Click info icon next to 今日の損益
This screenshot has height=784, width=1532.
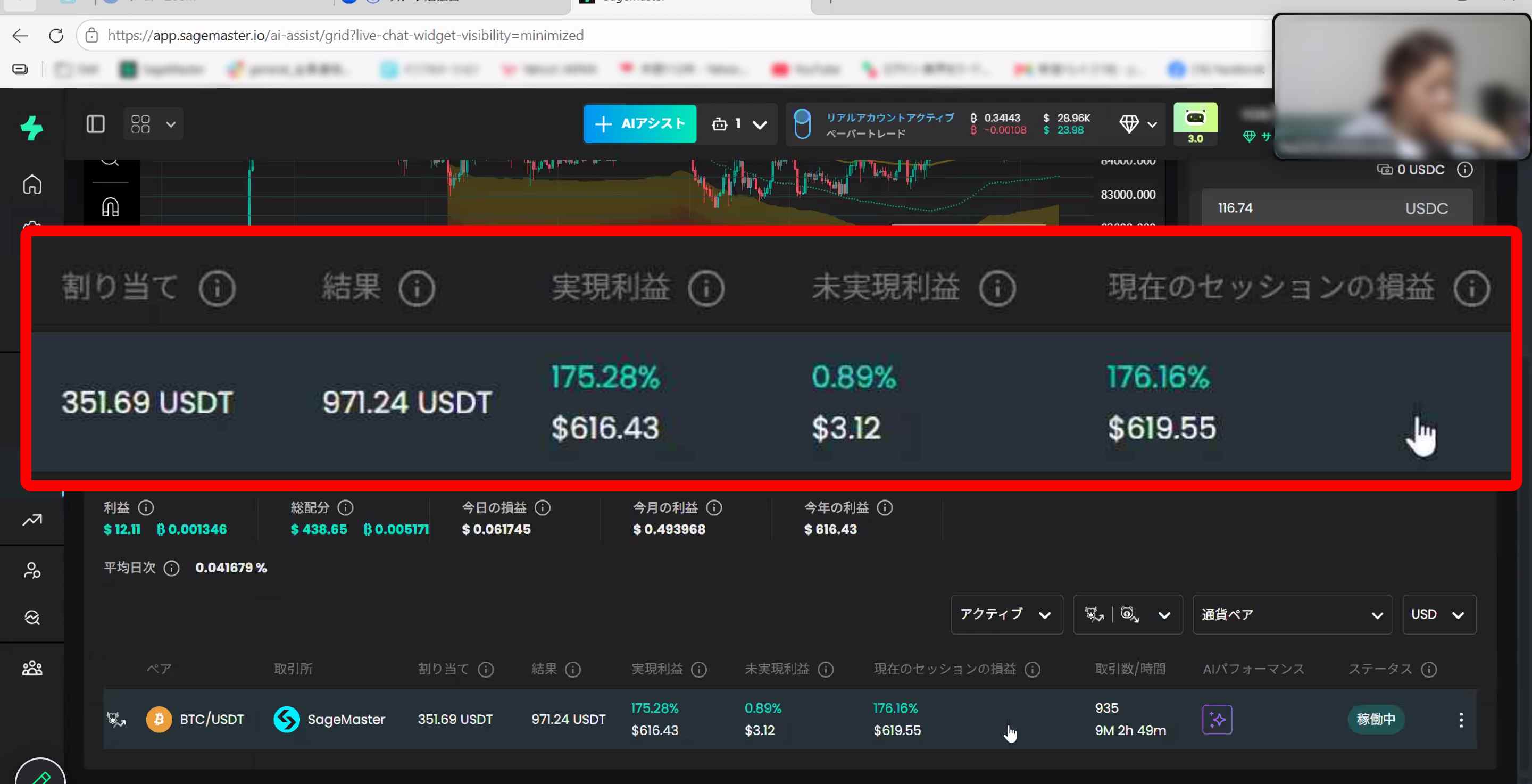543,507
